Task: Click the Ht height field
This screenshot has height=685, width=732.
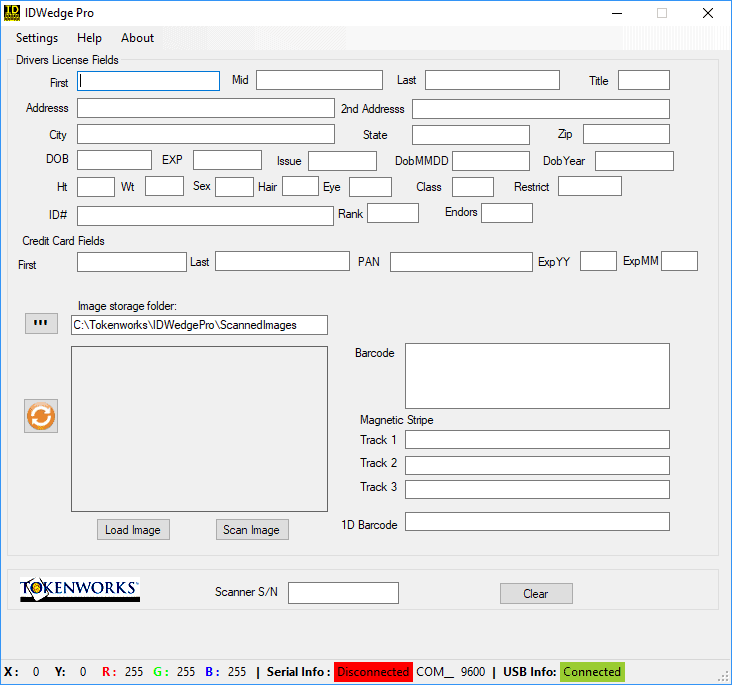Action: click(x=96, y=186)
